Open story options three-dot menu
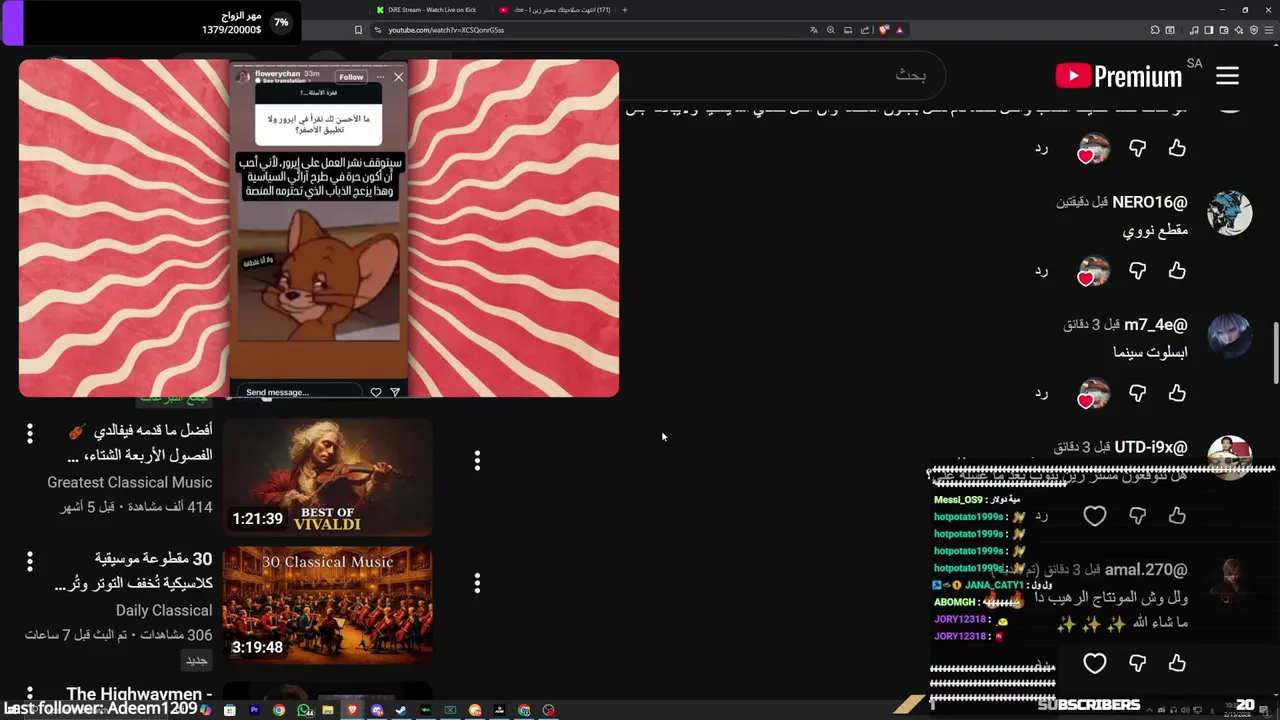This screenshot has height=720, width=1280. [380, 76]
